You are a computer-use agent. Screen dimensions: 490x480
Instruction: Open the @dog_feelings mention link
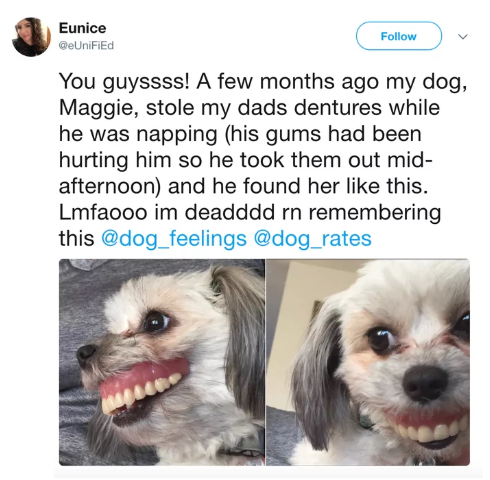tap(174, 239)
